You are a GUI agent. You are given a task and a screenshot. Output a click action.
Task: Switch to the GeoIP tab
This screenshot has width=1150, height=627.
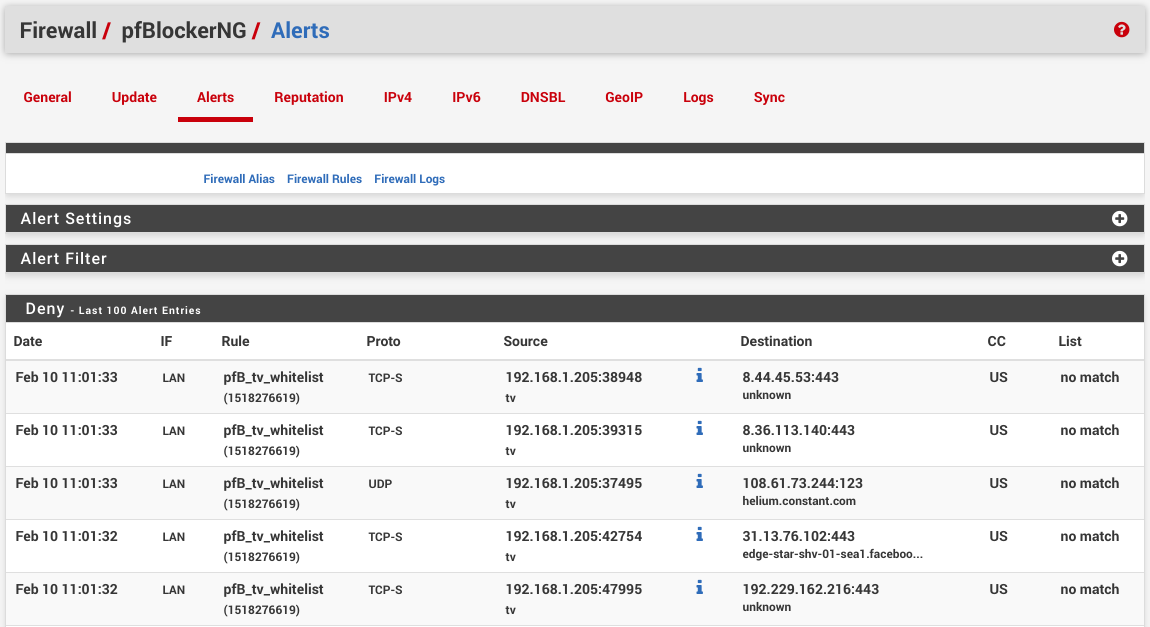[624, 98]
